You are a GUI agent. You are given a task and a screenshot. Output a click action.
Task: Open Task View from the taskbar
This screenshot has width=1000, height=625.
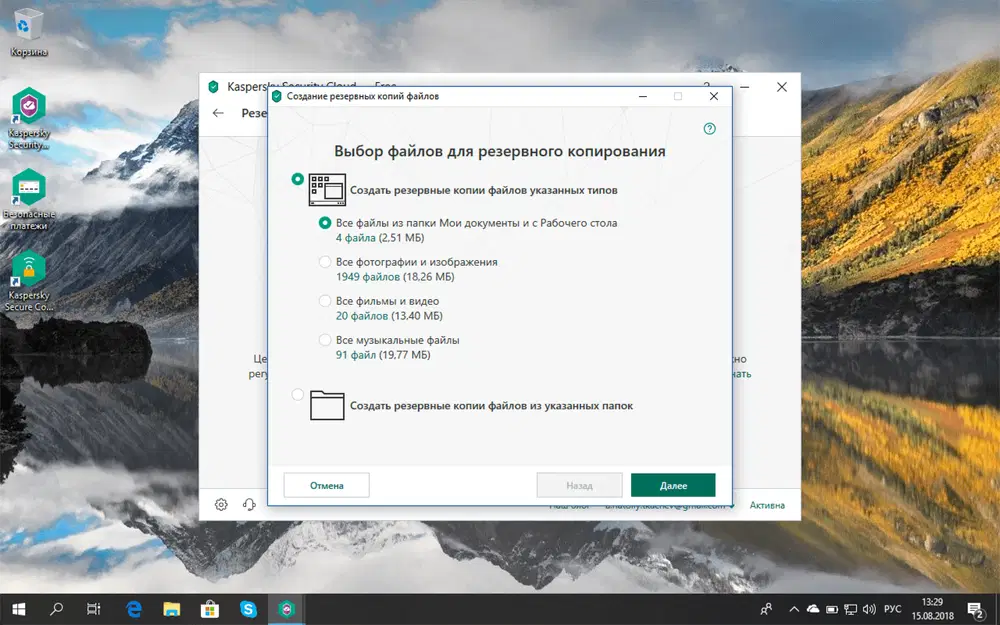[x=91, y=608]
